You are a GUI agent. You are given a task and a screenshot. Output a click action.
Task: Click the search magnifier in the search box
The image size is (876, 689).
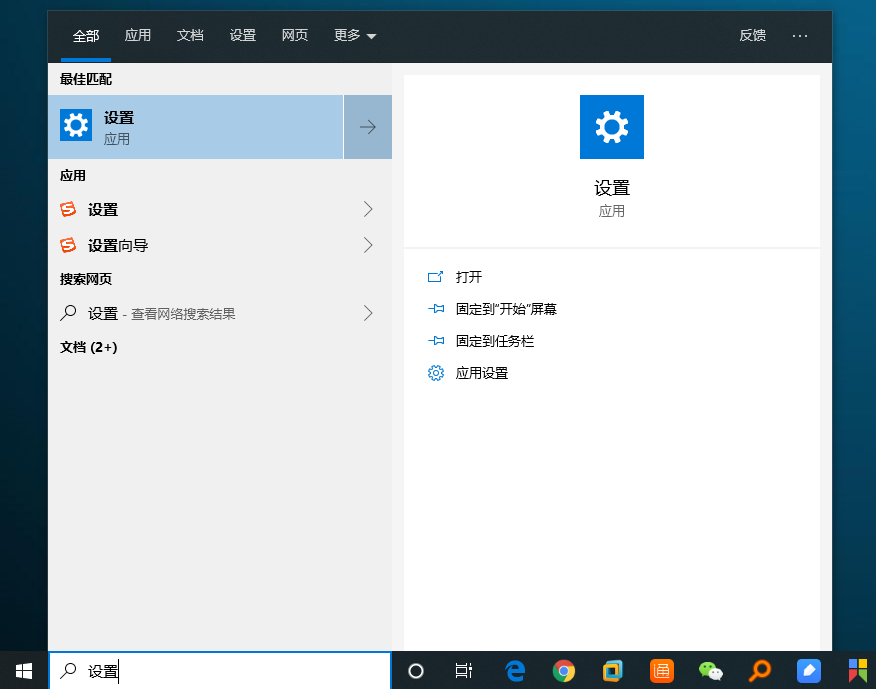click(x=66, y=671)
